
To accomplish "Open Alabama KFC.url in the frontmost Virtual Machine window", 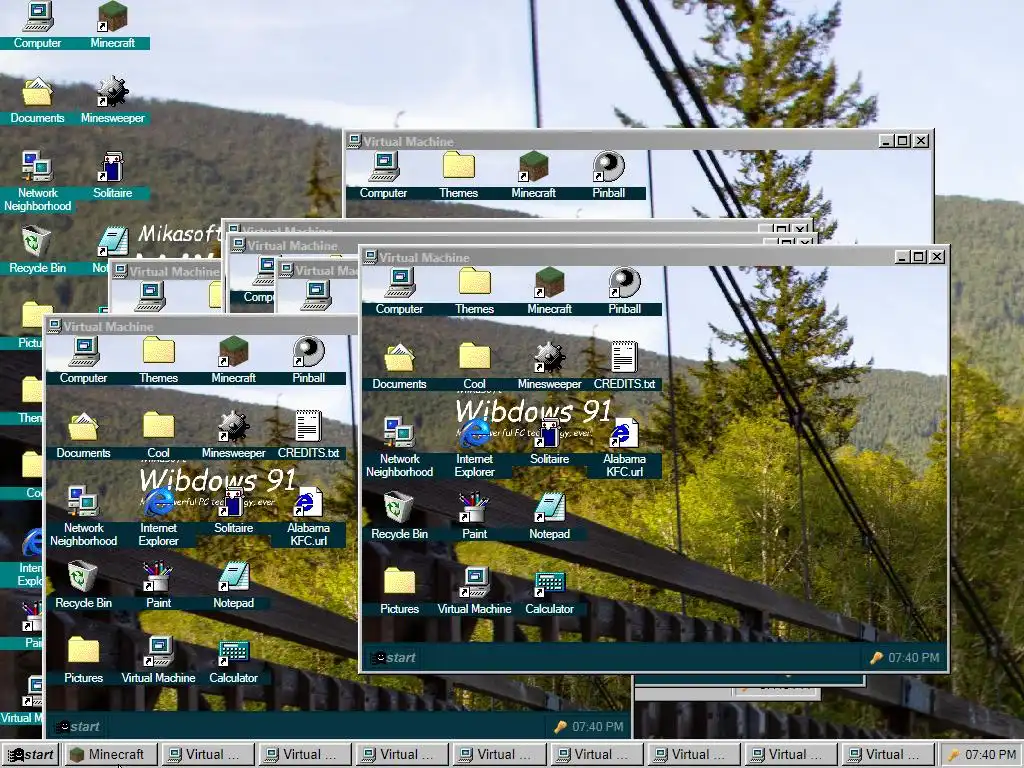I will (x=624, y=447).
